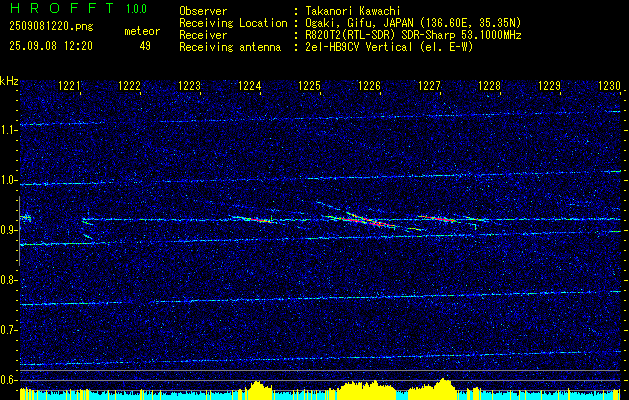The width and height of the screenshot is (629, 400).
Task: Click the meteor count 49
Action: [x=145, y=46]
